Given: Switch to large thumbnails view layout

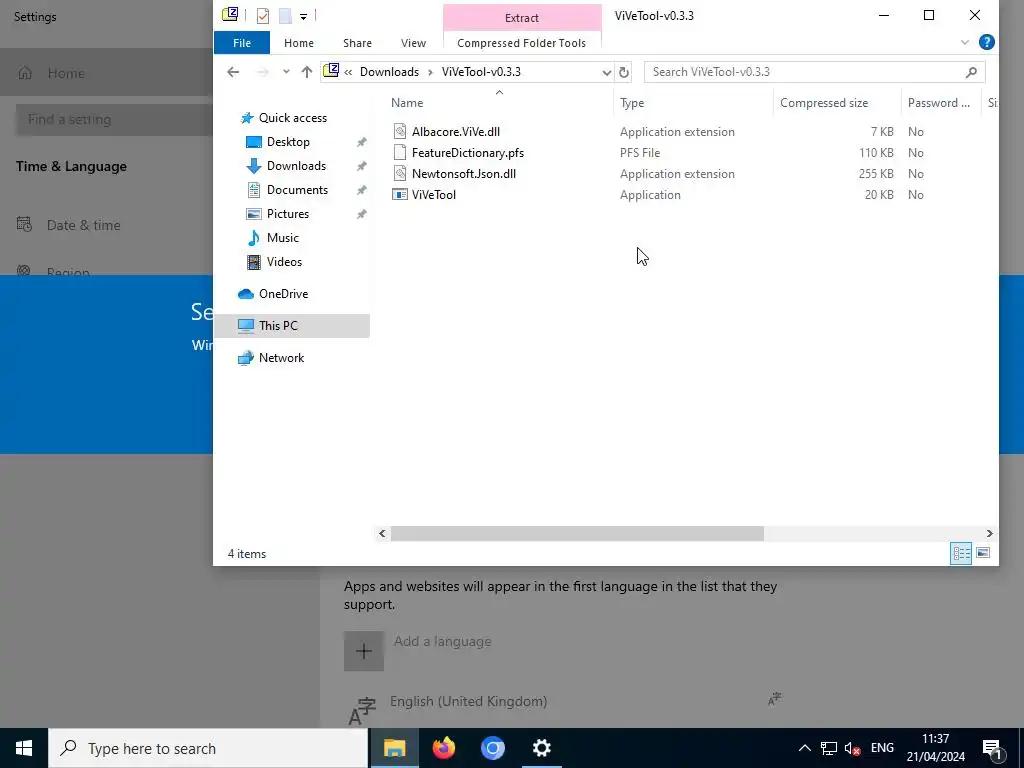Looking at the screenshot, I should 983,554.
